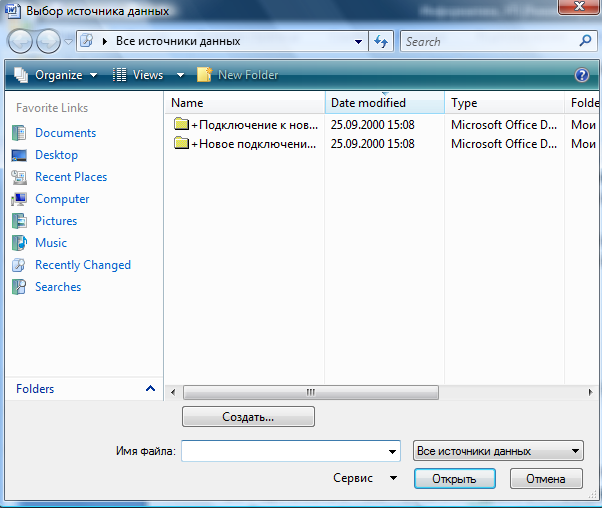Sort by the Name column header
The image size is (602, 508).
245,103
